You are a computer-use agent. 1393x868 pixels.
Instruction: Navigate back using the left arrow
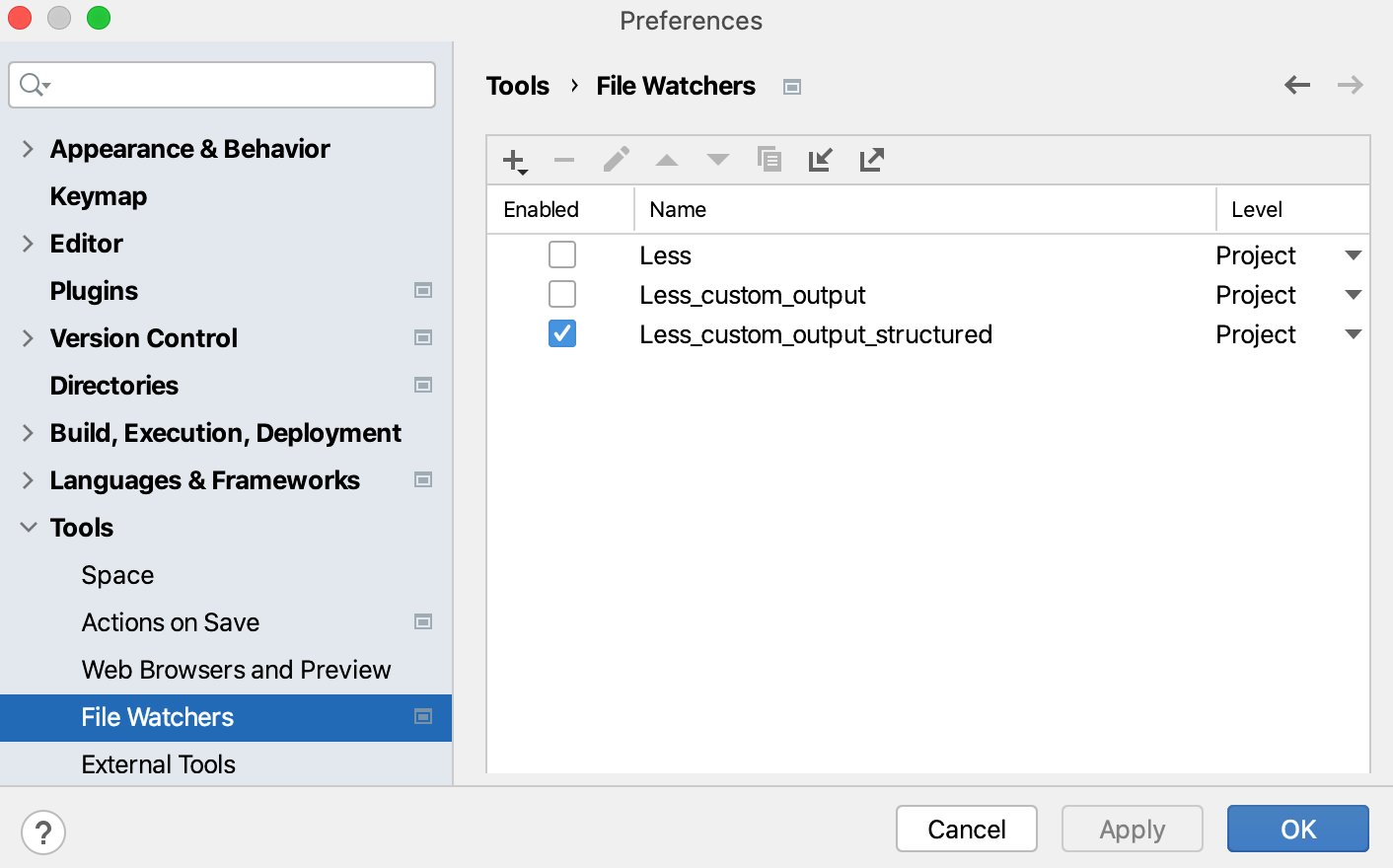[x=1296, y=85]
